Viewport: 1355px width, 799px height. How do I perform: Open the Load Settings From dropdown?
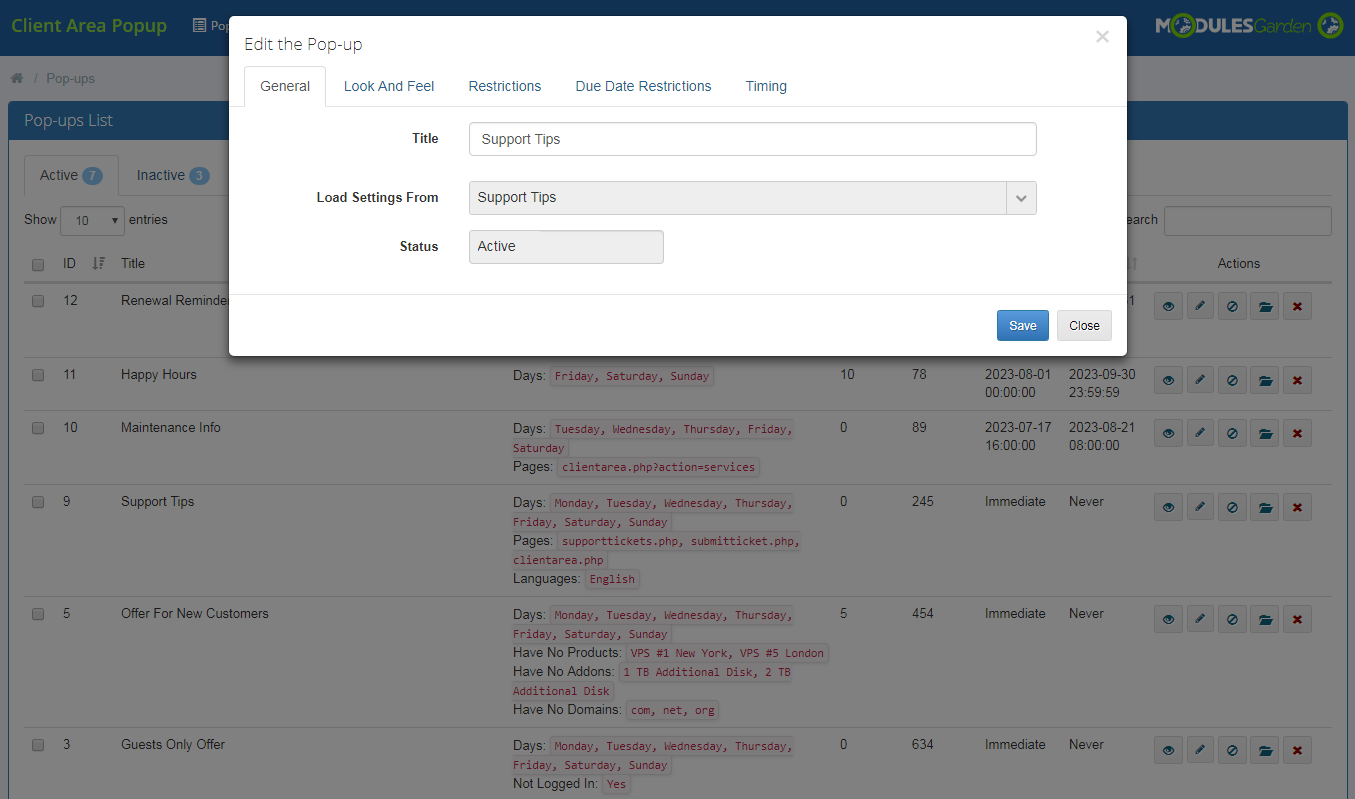pos(1021,197)
